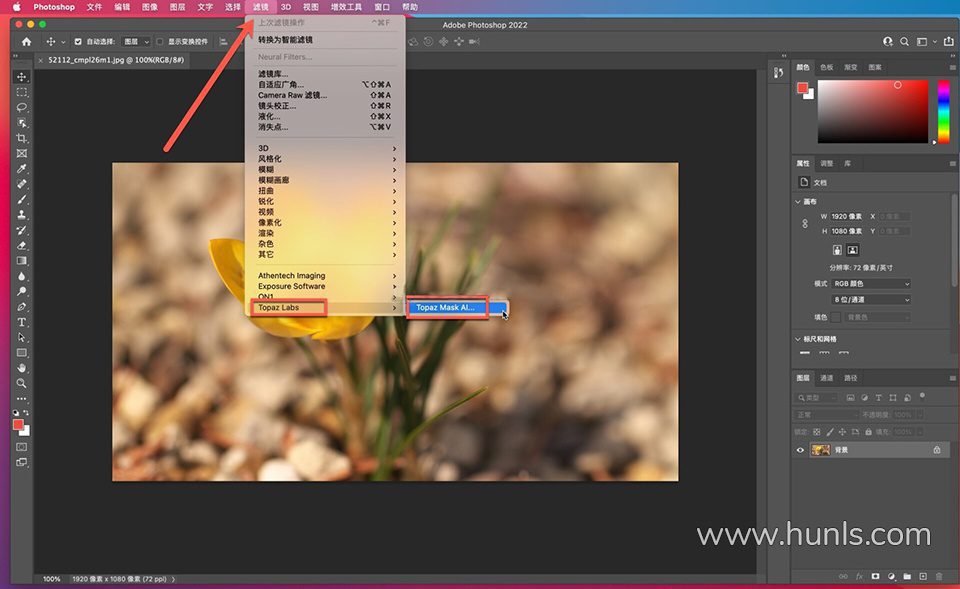
Task: Open the 图像 menu in menu bar
Action: point(149,7)
